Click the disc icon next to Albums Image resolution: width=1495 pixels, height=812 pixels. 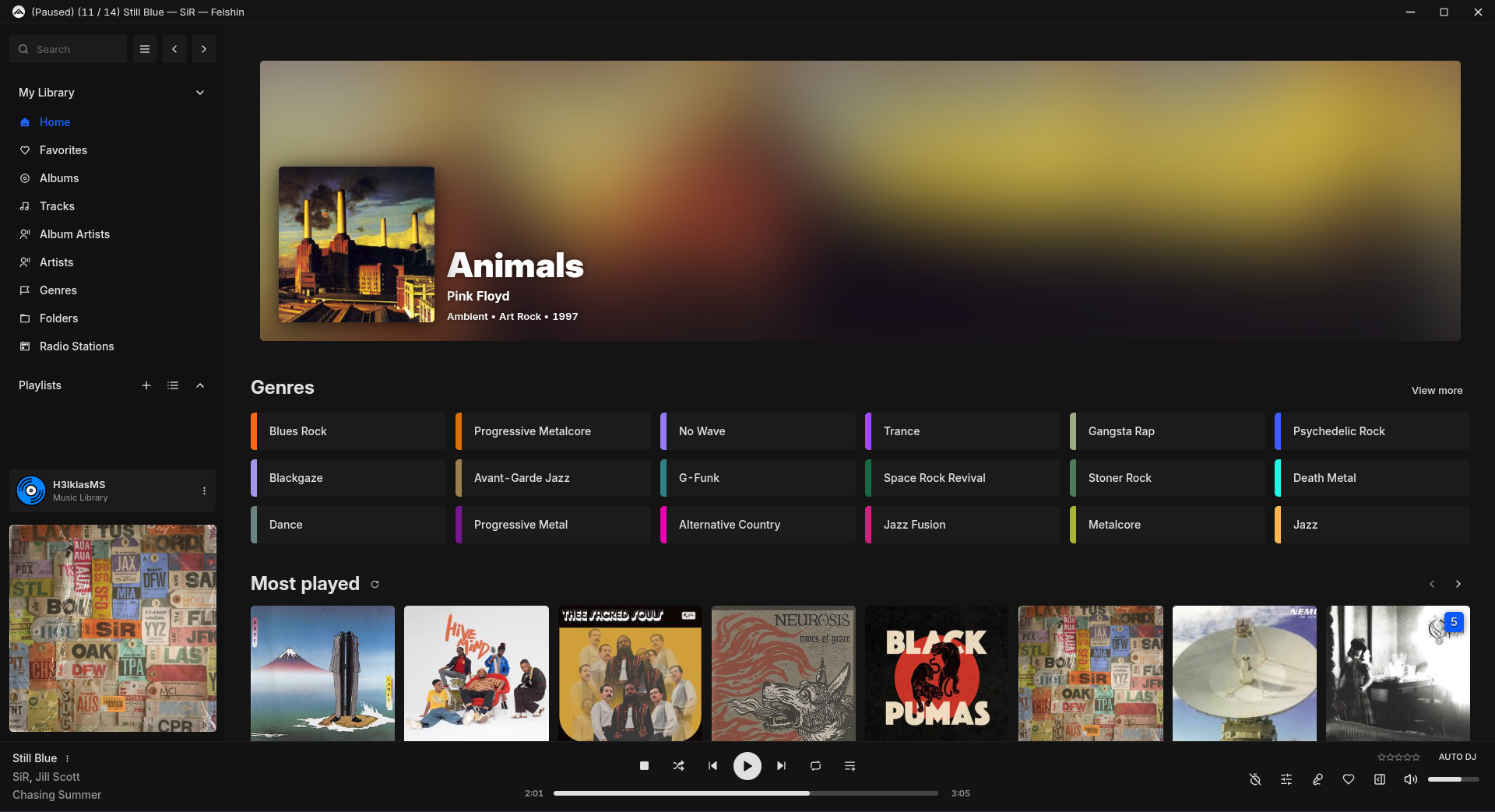pyautogui.click(x=25, y=178)
